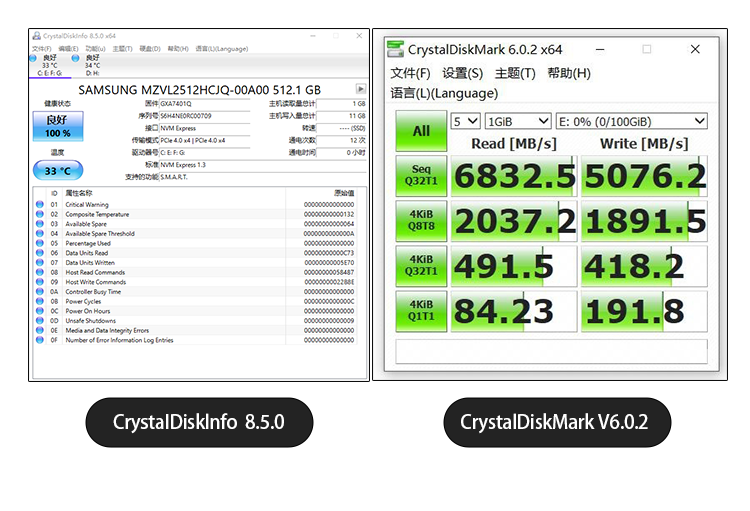Click status dot of Host Write Commands row
This screenshot has width=750, height=511.
[40, 282]
